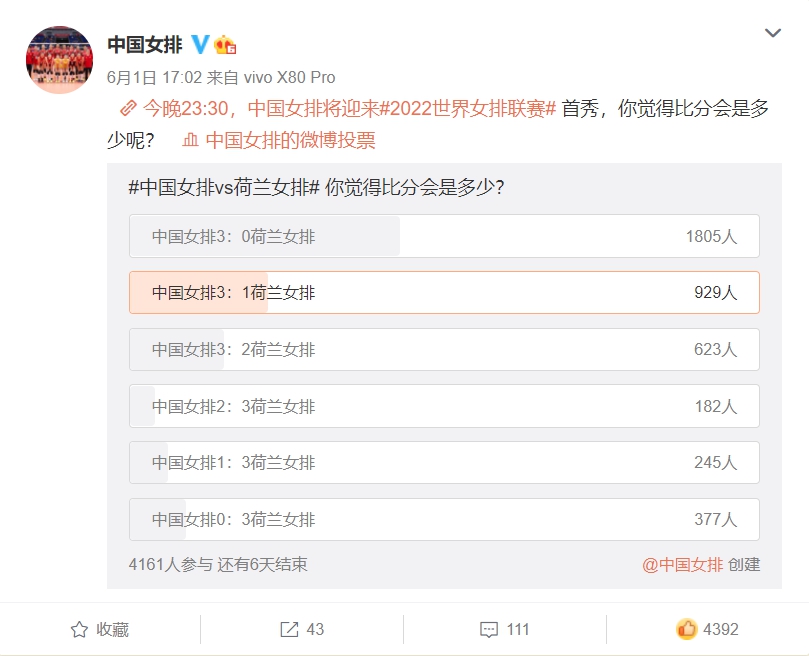
Task: Click the favorite star icon (收藏)
Action: 80,629
